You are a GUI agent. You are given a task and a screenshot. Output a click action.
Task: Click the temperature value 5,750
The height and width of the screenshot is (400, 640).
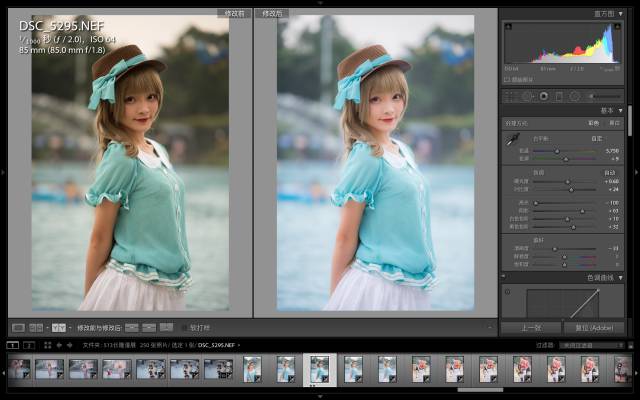tap(612, 151)
